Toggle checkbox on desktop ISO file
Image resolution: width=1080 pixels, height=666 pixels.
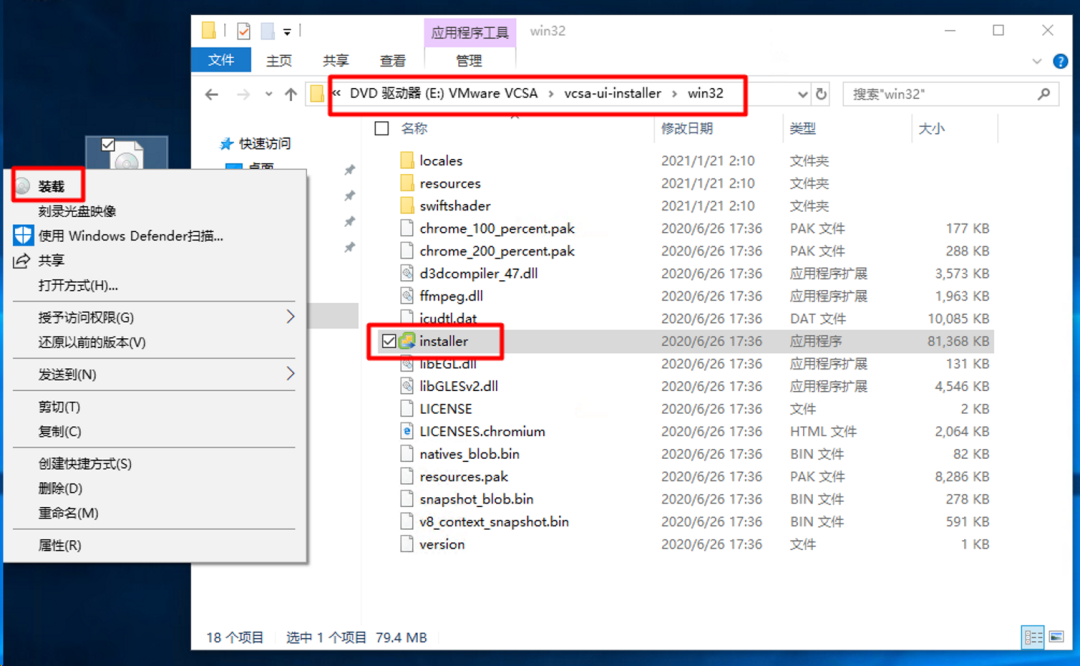(x=107, y=144)
